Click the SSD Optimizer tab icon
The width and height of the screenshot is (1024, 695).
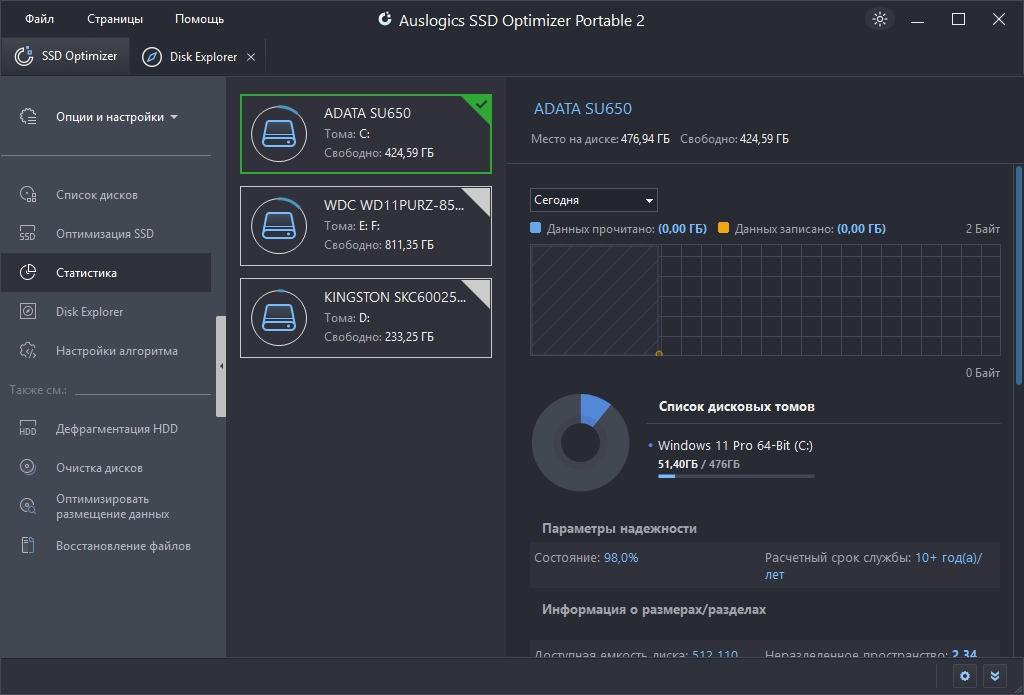pyautogui.click(x=24, y=56)
